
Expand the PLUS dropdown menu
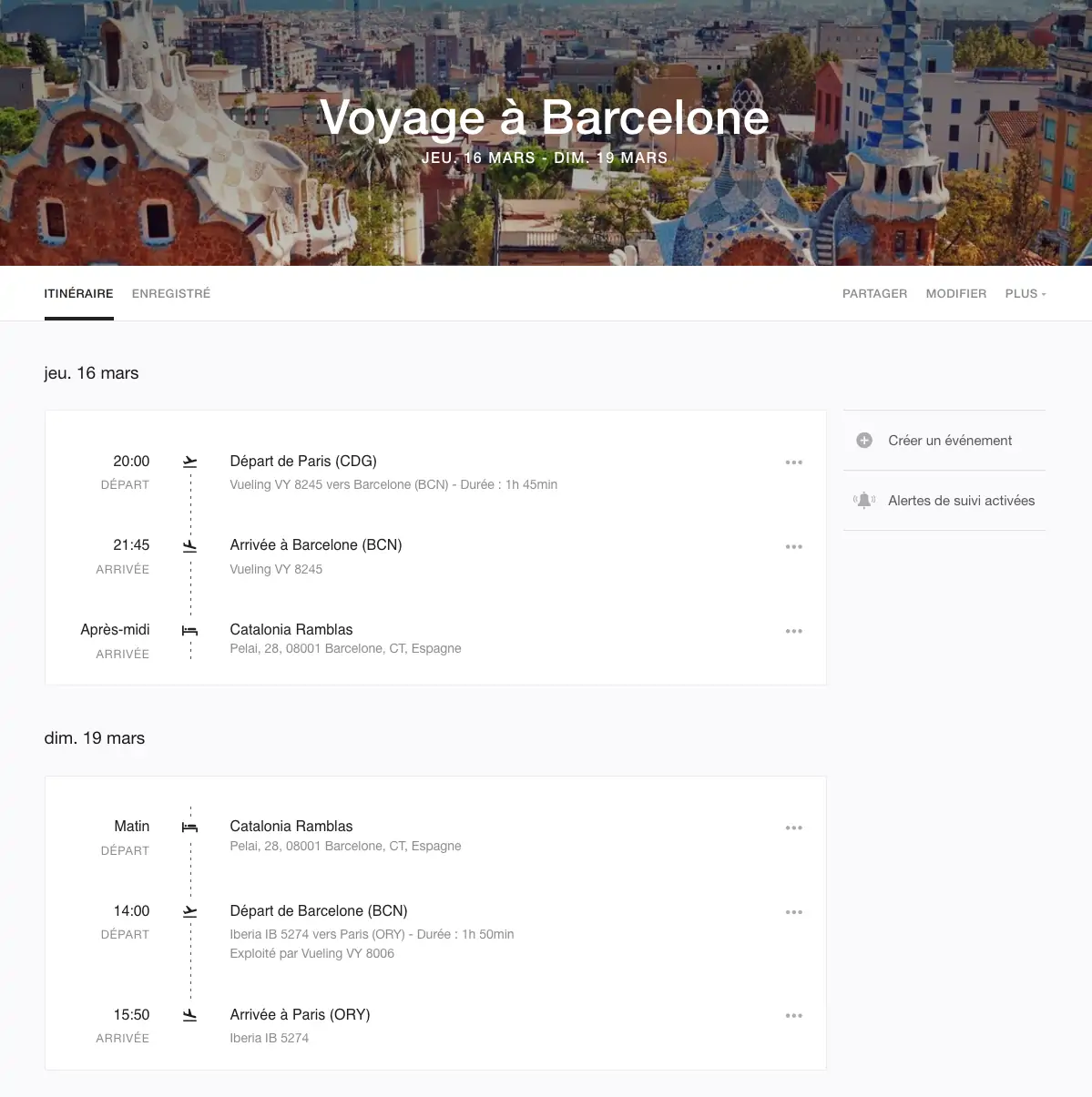pos(1026,294)
